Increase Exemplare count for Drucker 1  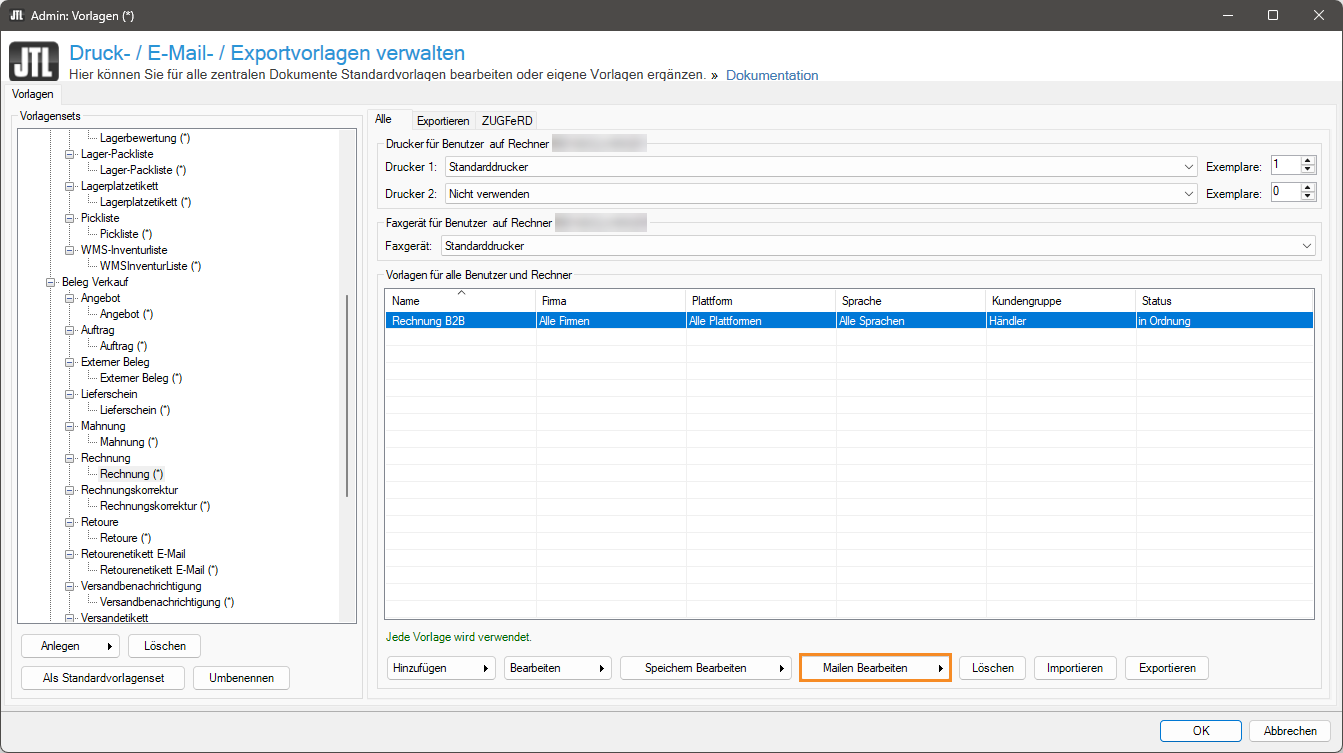[1308, 161]
